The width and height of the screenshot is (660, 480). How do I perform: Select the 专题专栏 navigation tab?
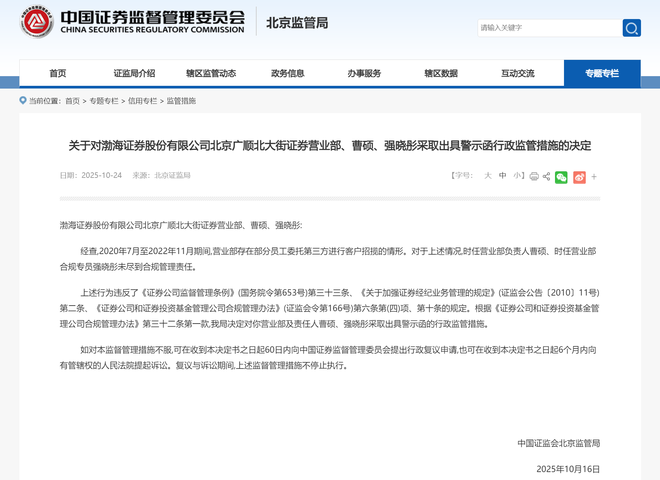602,73
